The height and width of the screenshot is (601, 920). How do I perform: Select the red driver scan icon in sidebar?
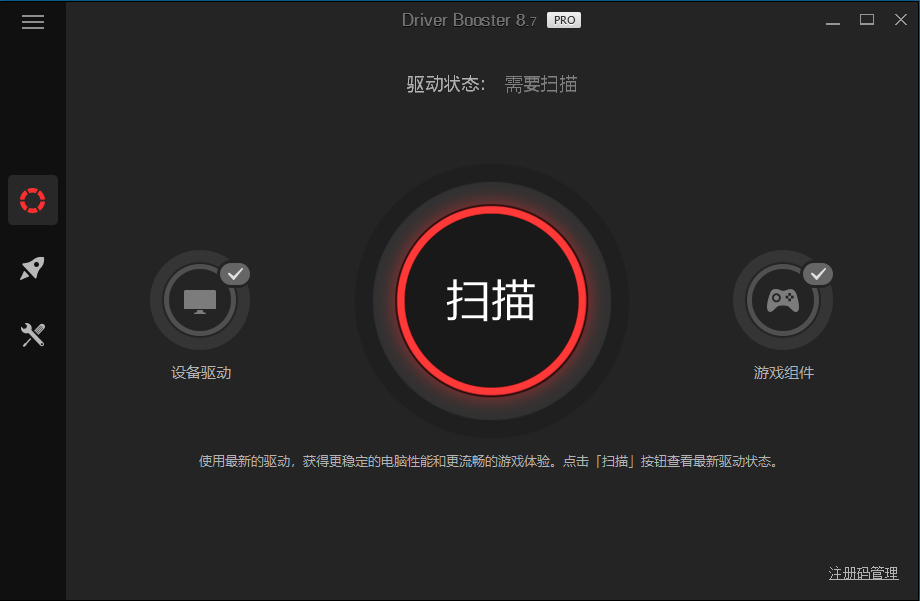[33, 199]
